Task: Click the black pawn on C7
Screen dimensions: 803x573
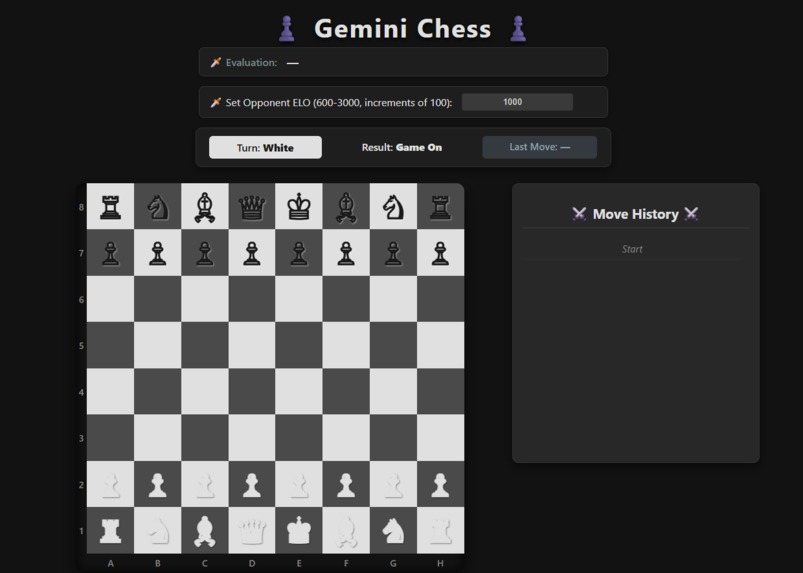Action: point(205,253)
